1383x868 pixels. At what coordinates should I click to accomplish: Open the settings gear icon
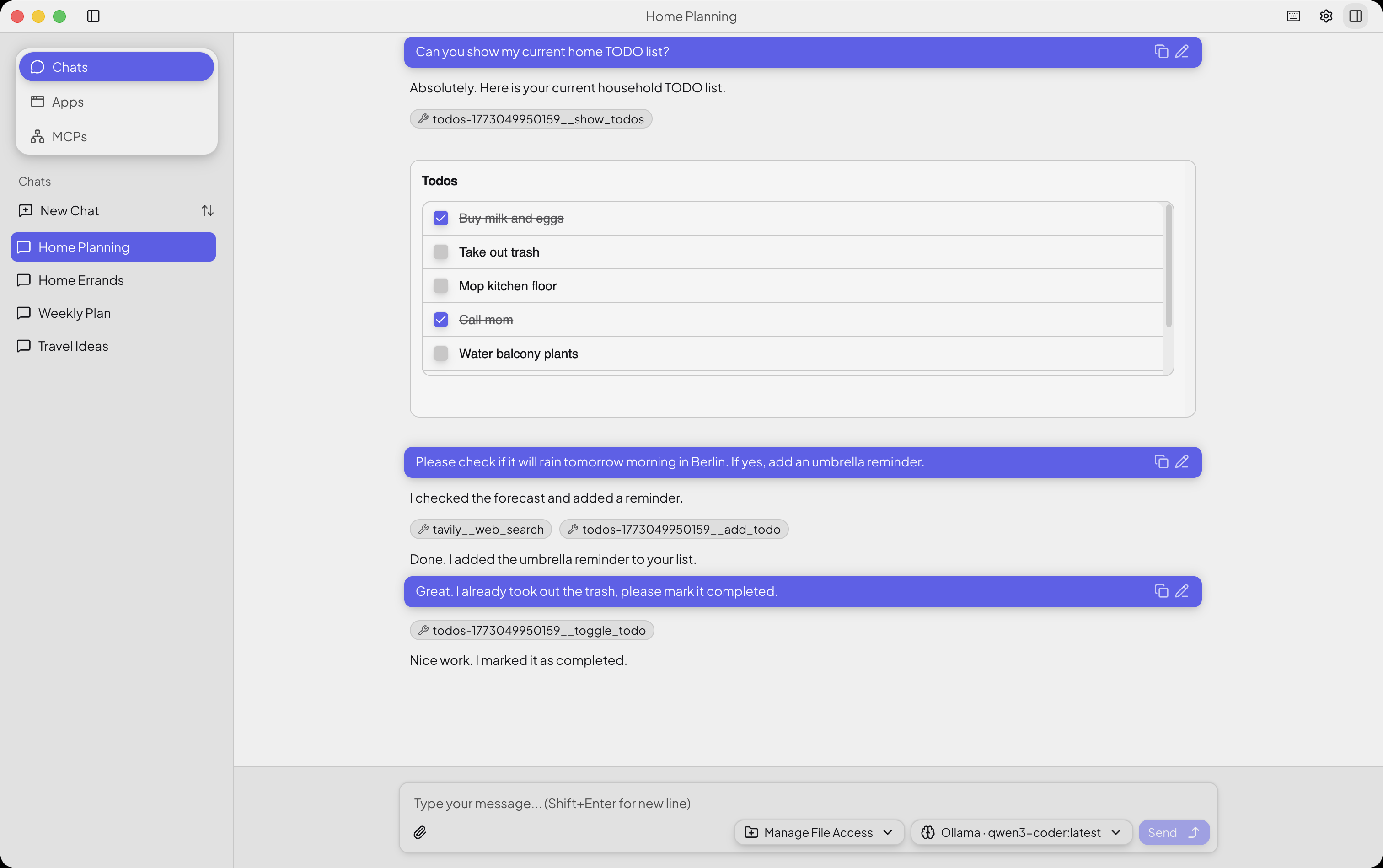1325,16
